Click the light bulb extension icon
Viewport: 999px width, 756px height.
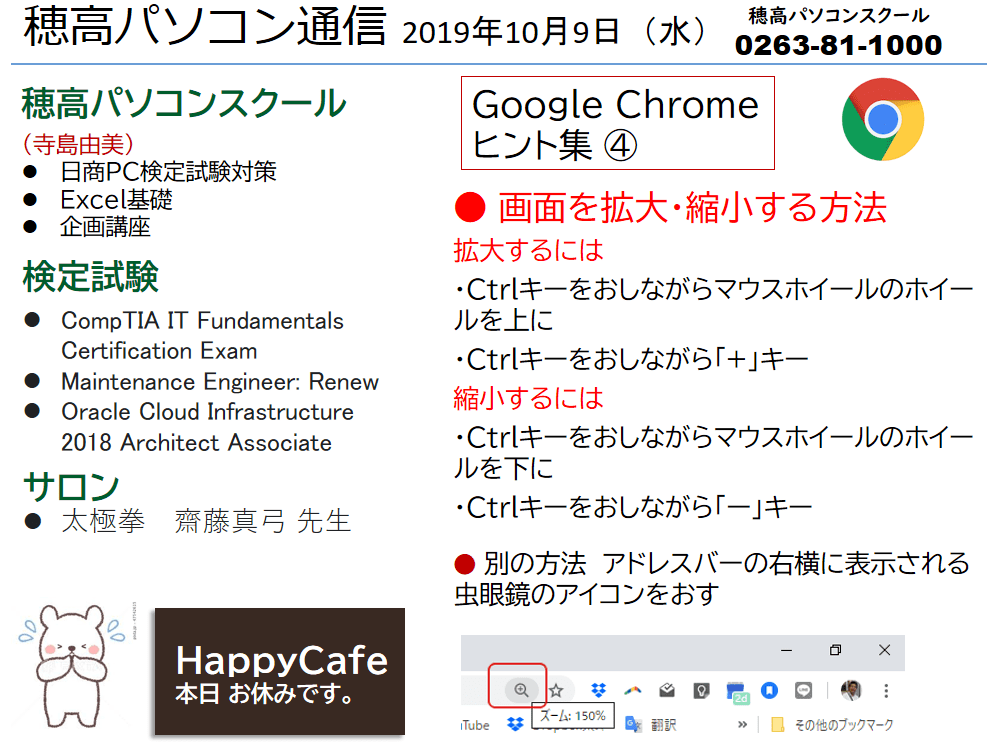coord(702,690)
